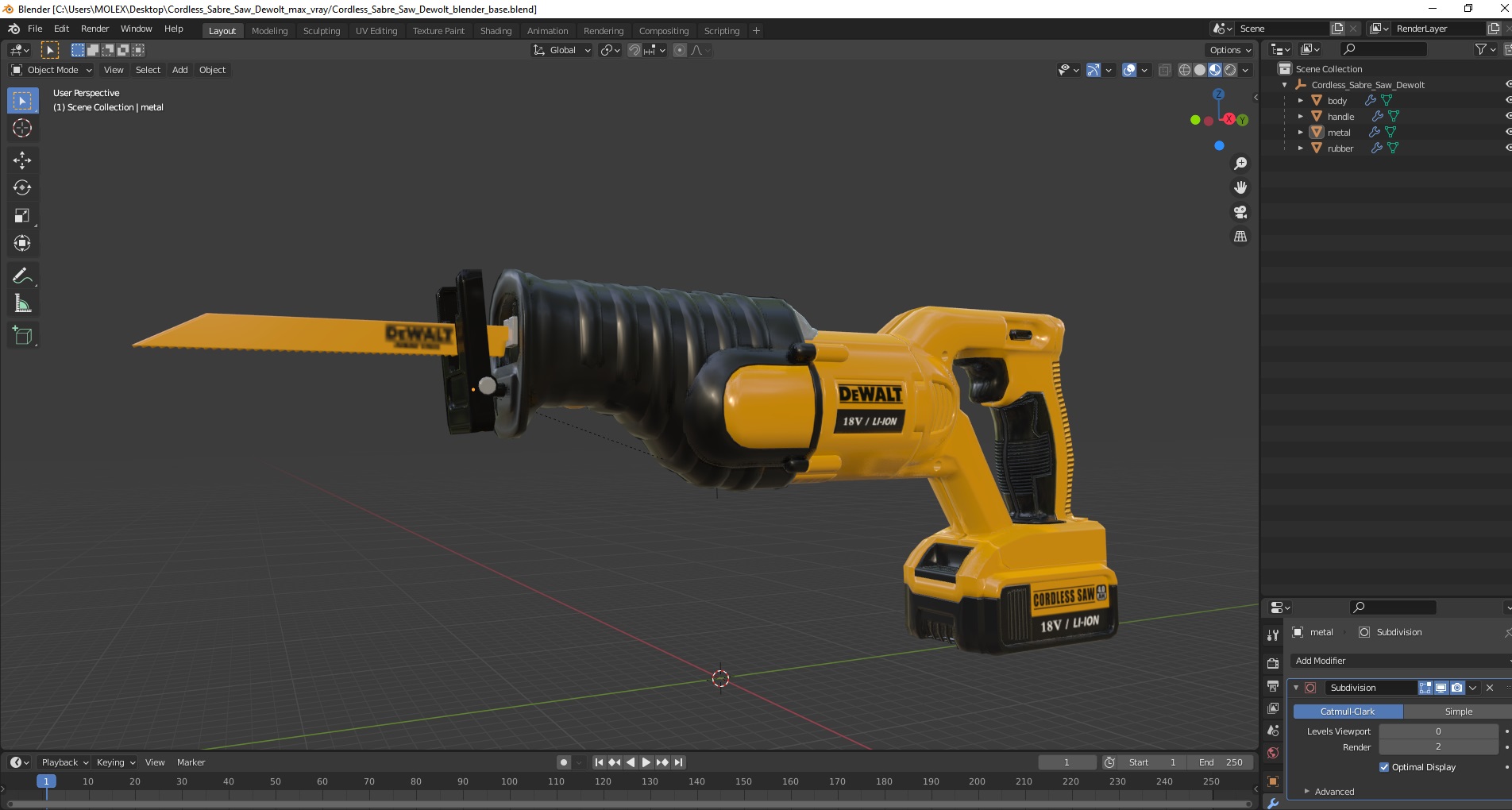
Task: Click mesh data icon on rubber row
Action: [x=1392, y=148]
